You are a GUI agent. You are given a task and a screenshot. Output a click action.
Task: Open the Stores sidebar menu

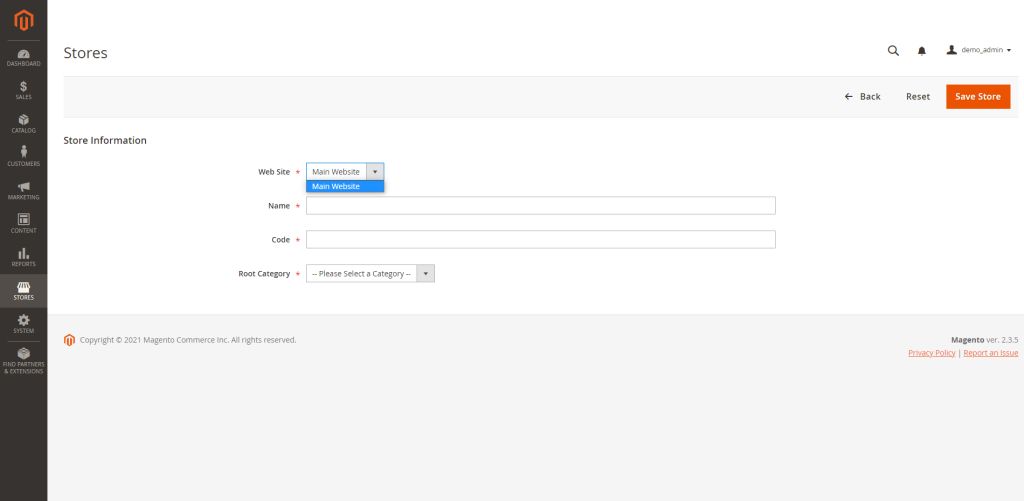click(x=24, y=291)
